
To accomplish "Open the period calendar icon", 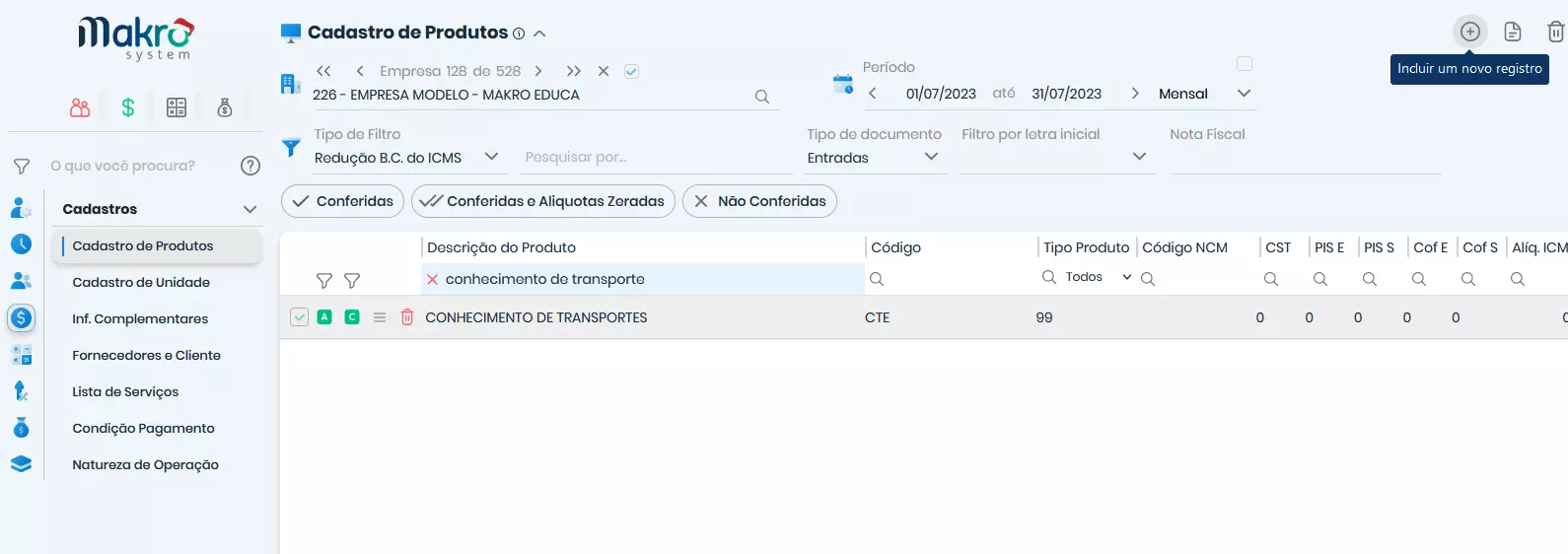I will (x=843, y=84).
